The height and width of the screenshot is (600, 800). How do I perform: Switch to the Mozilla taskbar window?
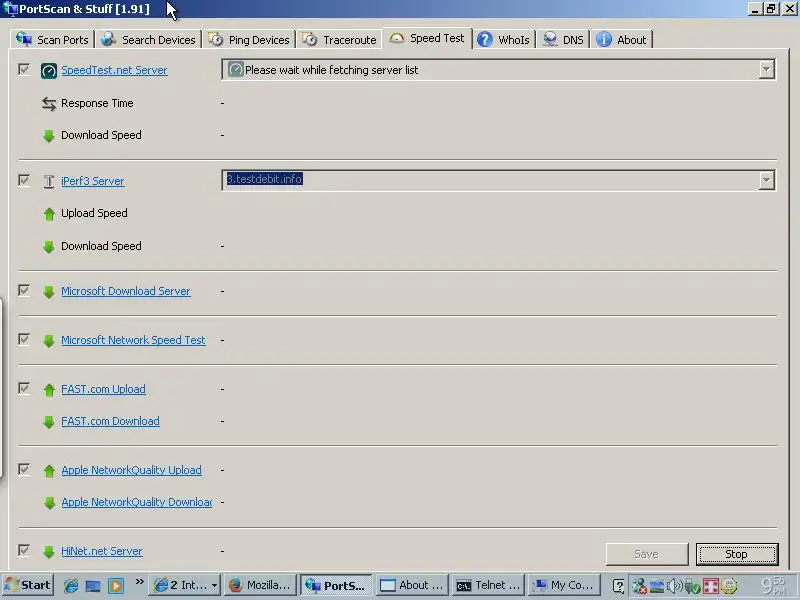coord(260,585)
